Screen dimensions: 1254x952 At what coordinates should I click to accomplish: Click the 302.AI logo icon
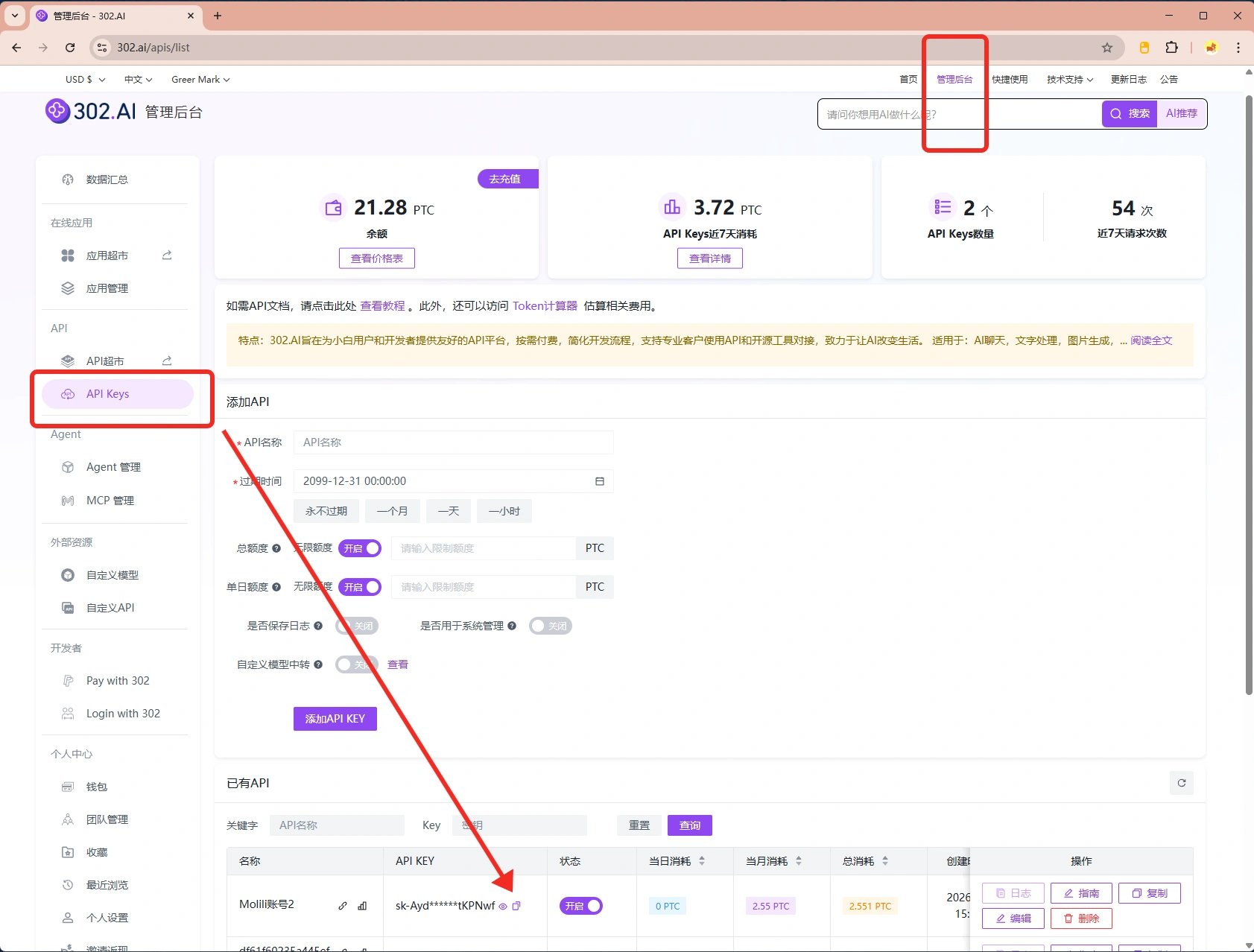tap(57, 111)
